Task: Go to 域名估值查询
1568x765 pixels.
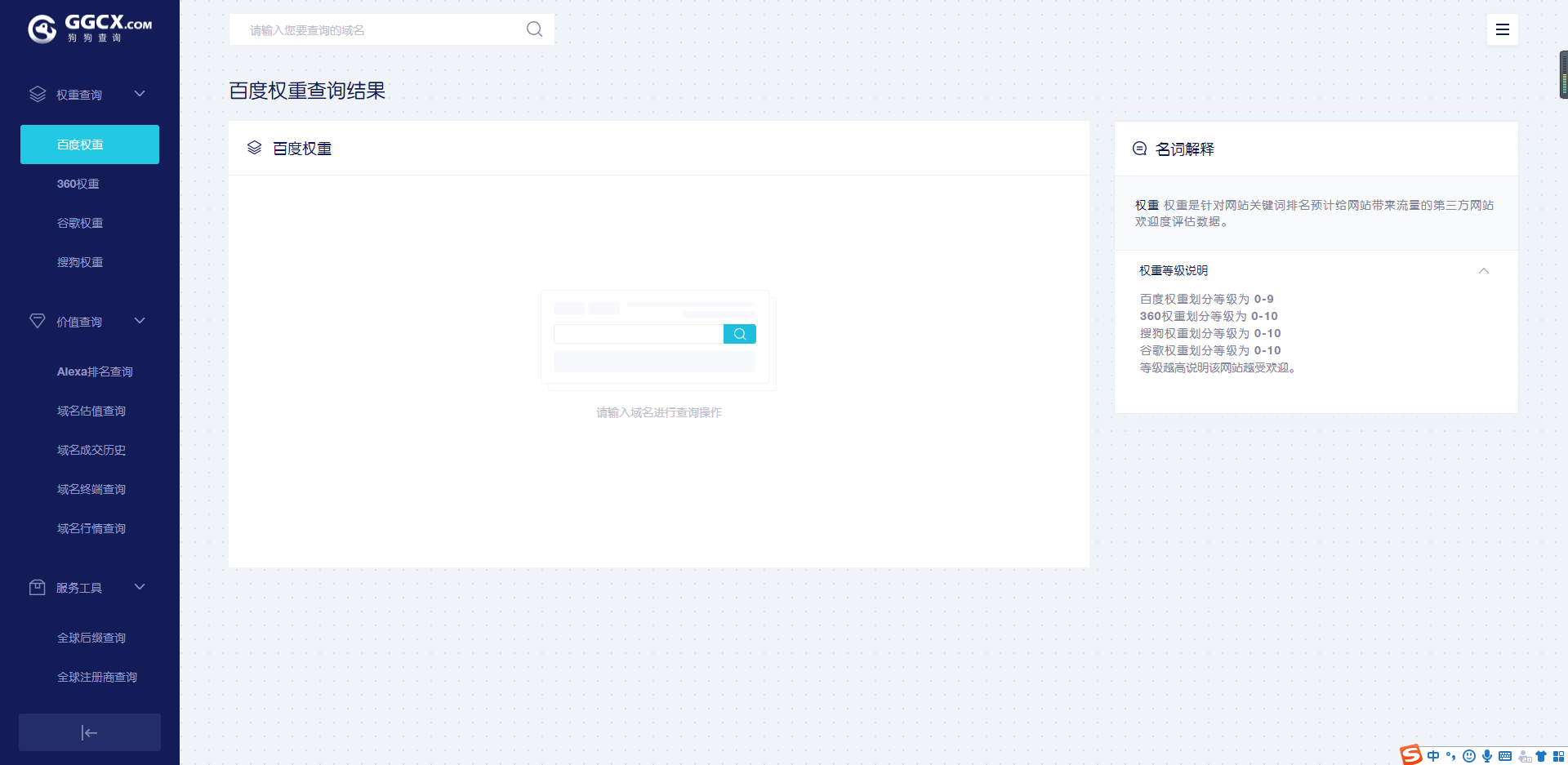Action: coord(91,411)
